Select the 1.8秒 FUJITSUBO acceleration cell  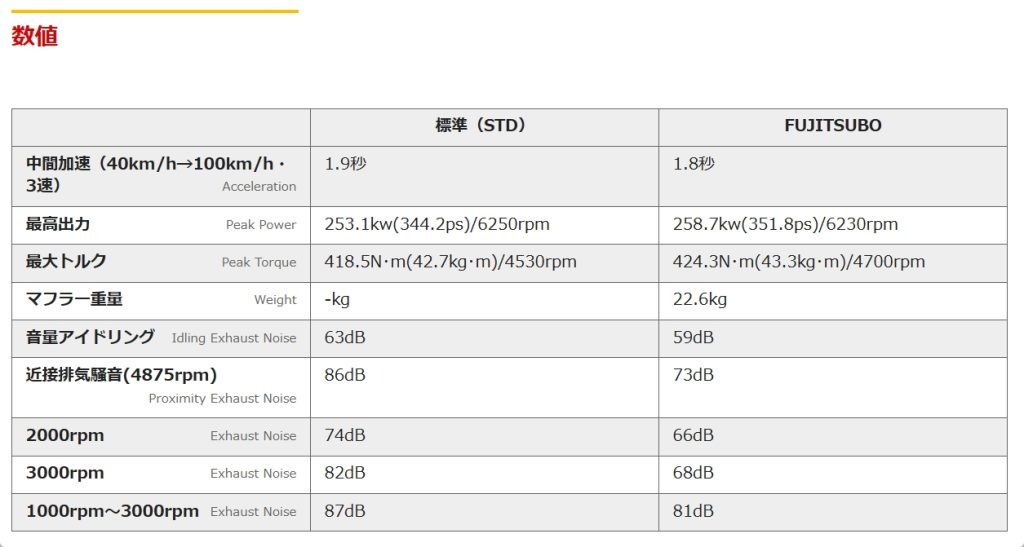click(x=693, y=164)
